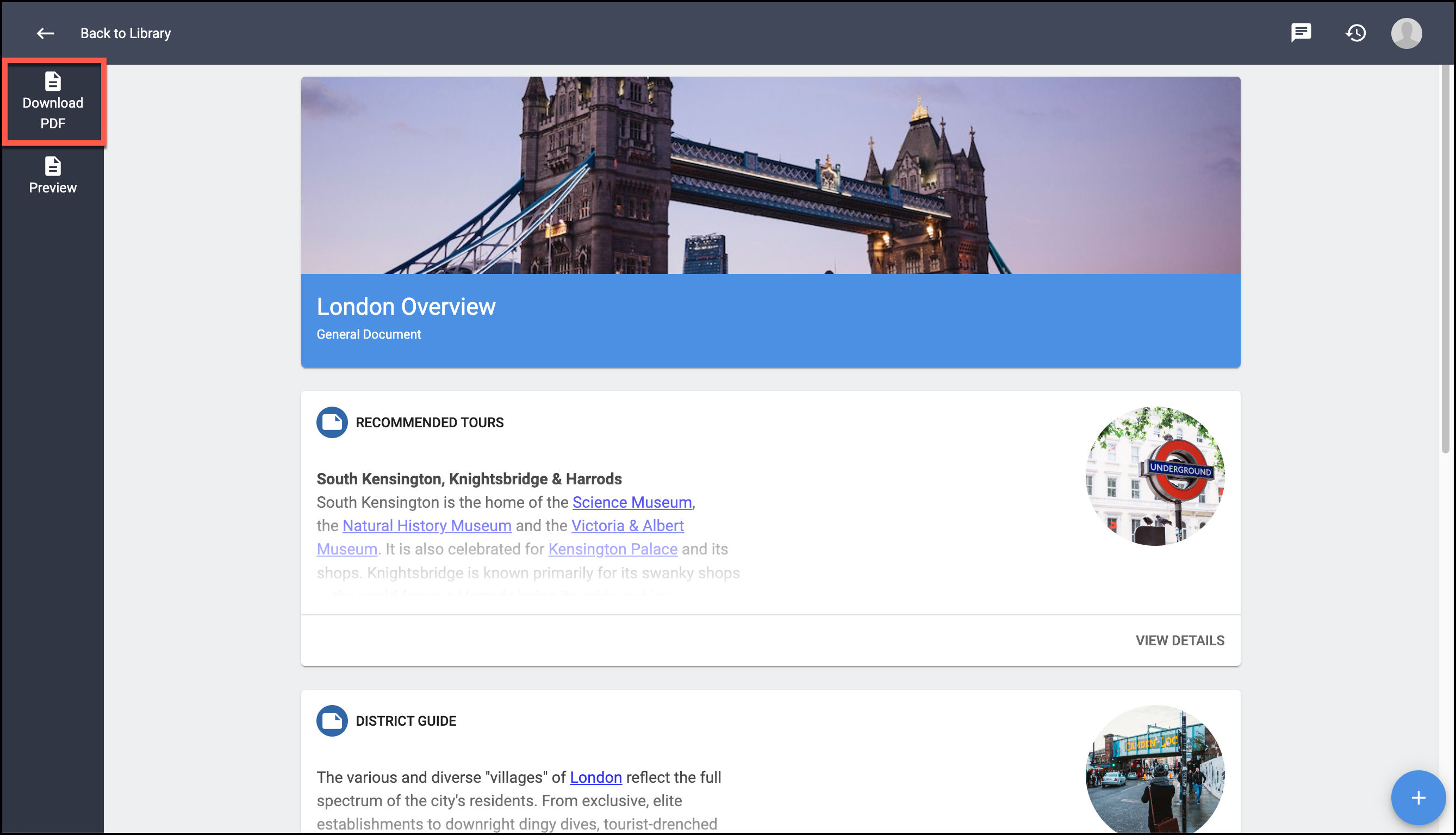Open the Science Museum link
The image size is (1456, 835).
tap(632, 502)
